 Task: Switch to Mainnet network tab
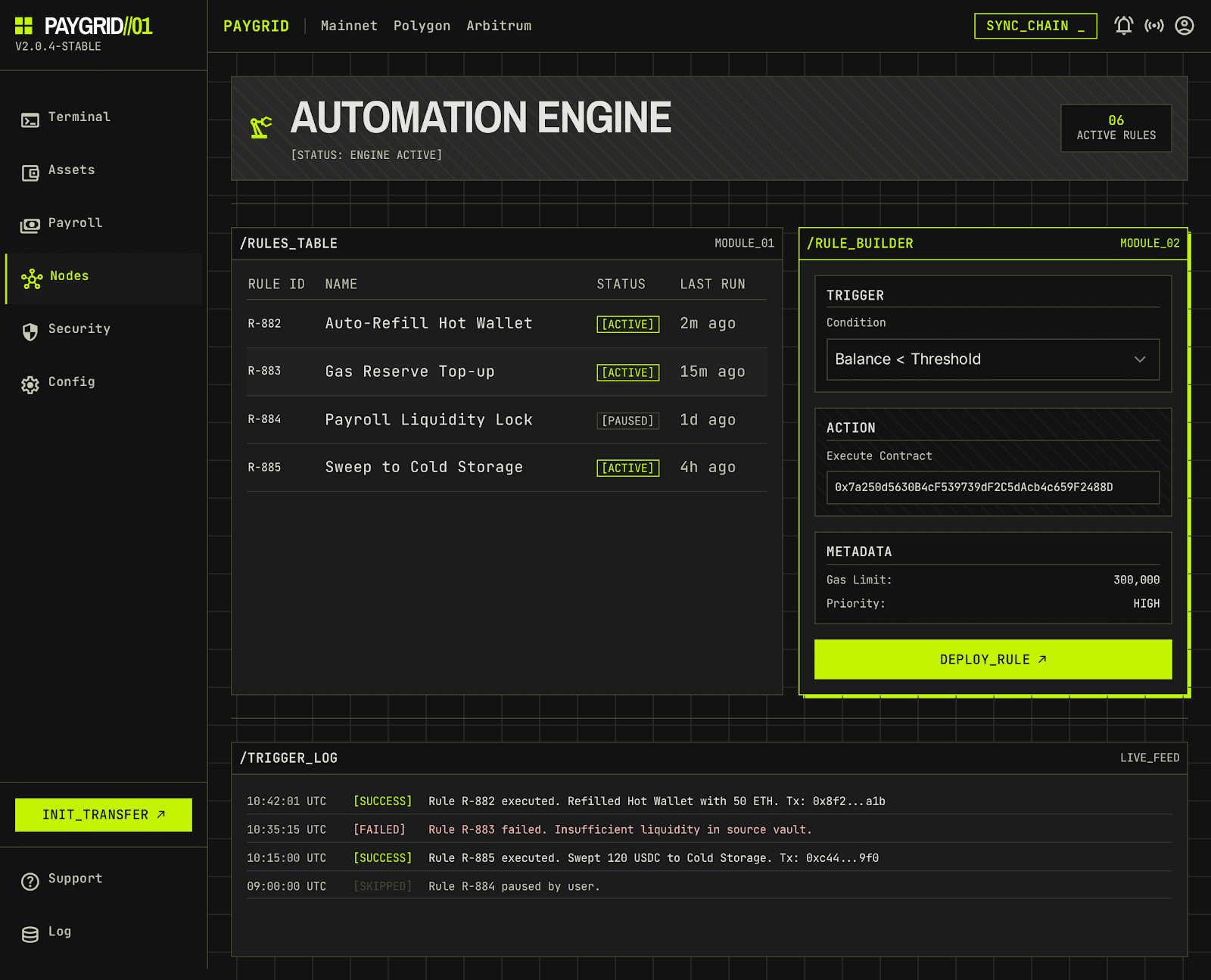(x=349, y=26)
